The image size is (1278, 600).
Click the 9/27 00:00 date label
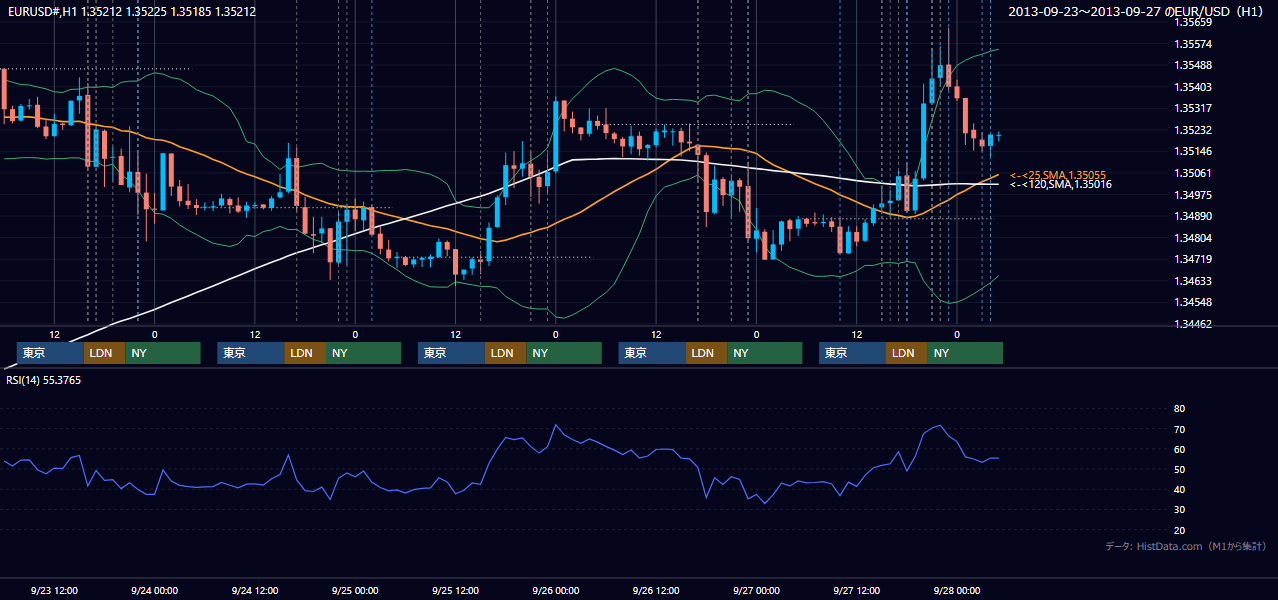756,590
